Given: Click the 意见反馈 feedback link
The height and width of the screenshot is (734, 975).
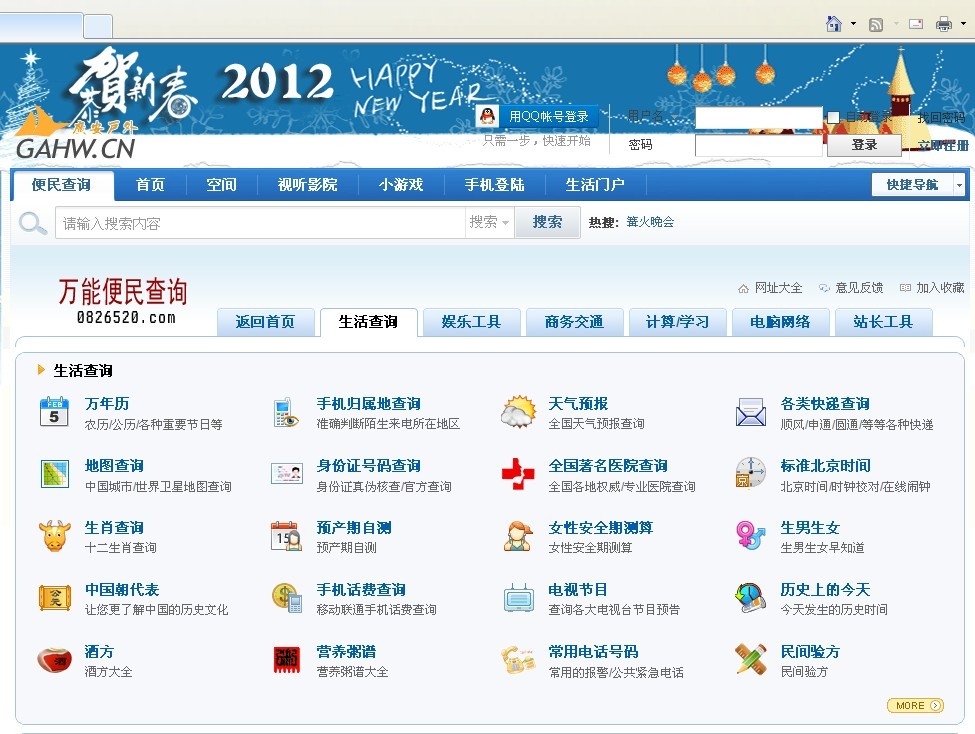Looking at the screenshot, I should [x=851, y=287].
